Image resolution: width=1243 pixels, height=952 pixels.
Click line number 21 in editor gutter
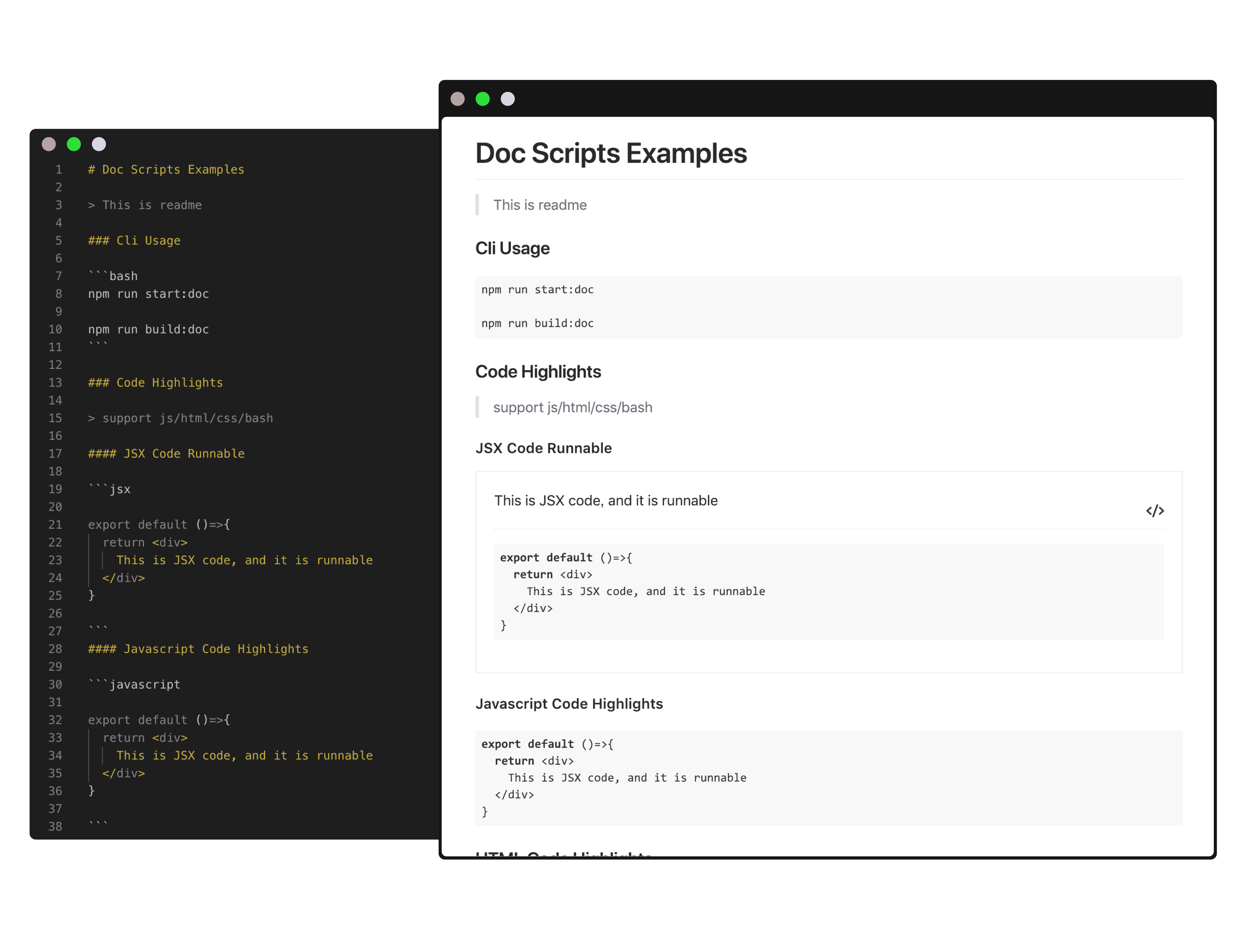click(55, 525)
